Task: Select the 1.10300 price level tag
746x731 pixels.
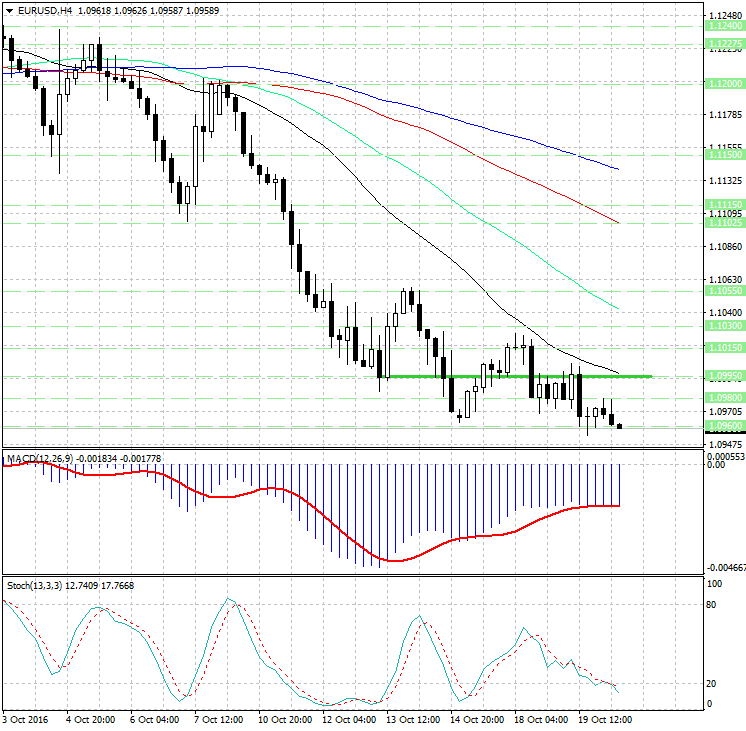Action: (x=723, y=325)
